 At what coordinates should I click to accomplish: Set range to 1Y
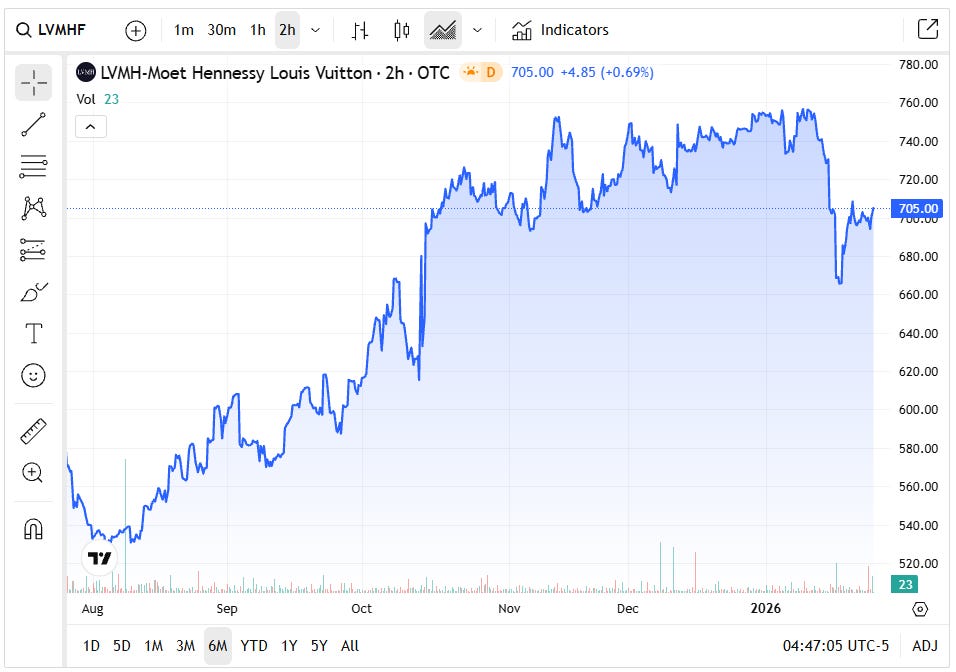click(x=289, y=646)
